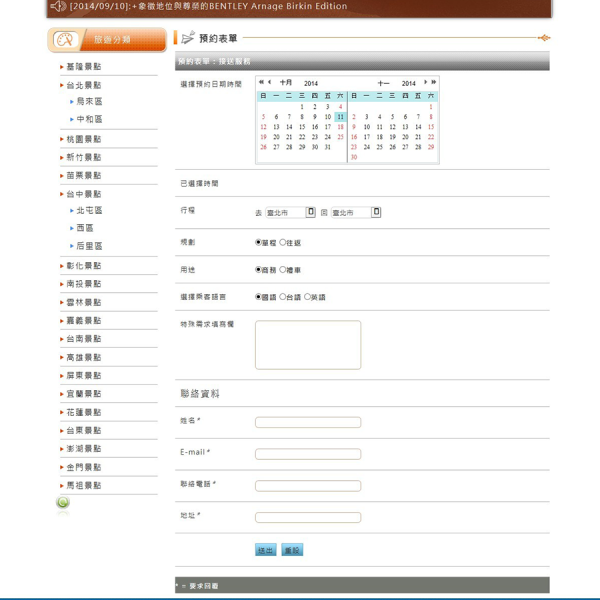
Task: Open 澎湖景點 in the sidebar
Action: tap(84, 448)
